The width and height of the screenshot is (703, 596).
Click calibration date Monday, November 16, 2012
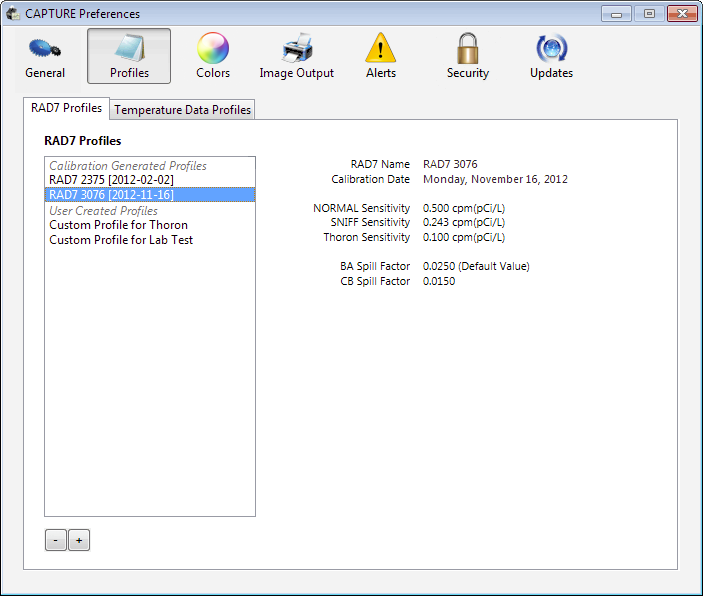point(495,179)
